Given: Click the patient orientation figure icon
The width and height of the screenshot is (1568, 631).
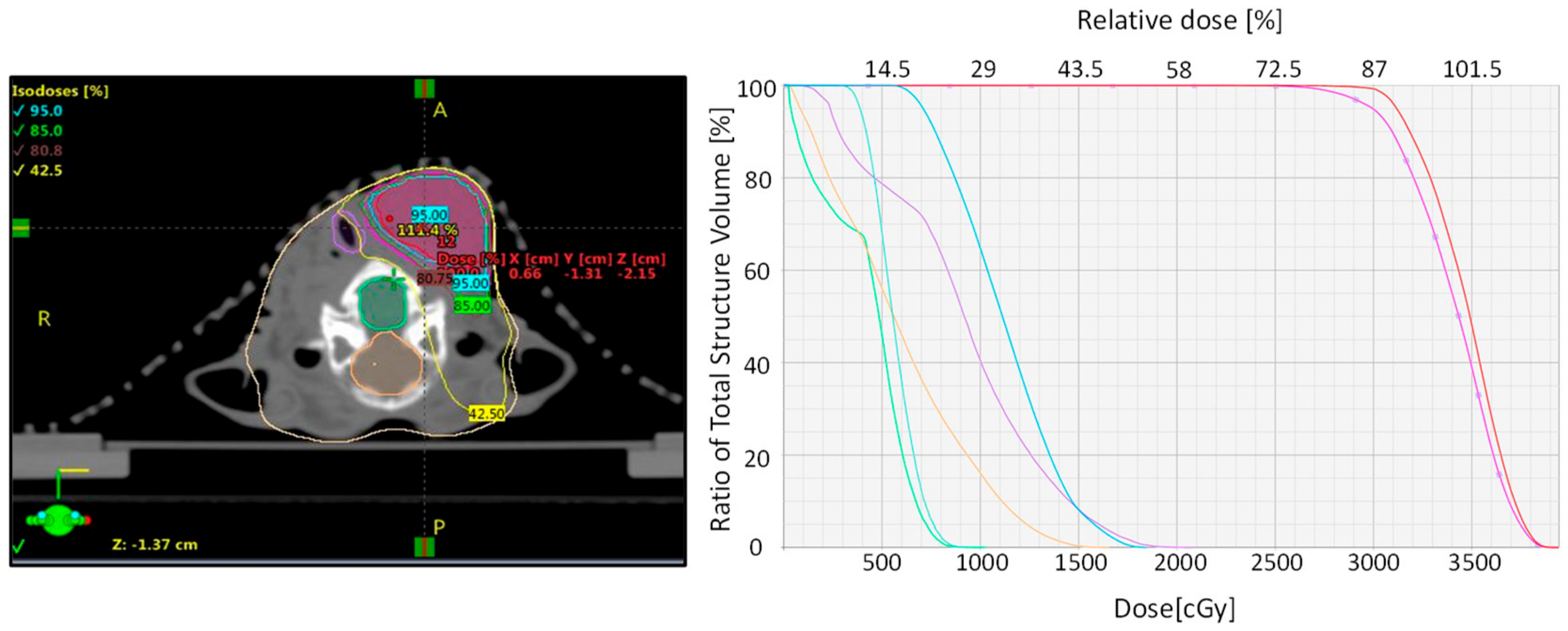Looking at the screenshot, I should tap(58, 520).
